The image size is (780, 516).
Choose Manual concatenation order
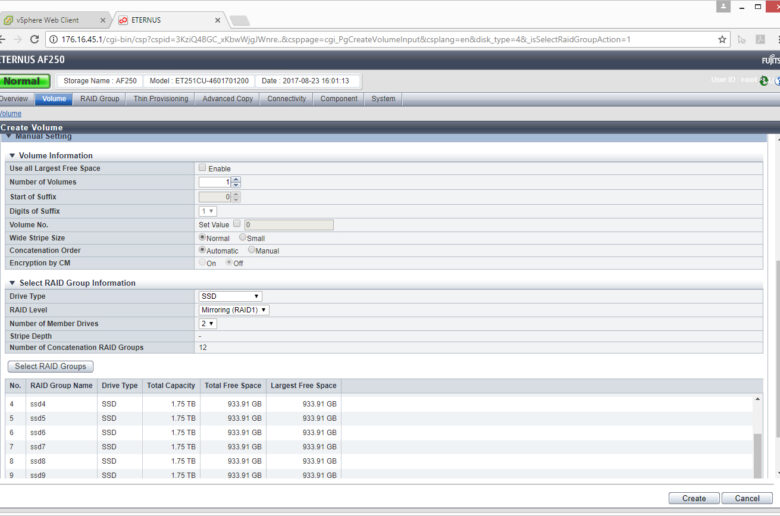click(251, 250)
